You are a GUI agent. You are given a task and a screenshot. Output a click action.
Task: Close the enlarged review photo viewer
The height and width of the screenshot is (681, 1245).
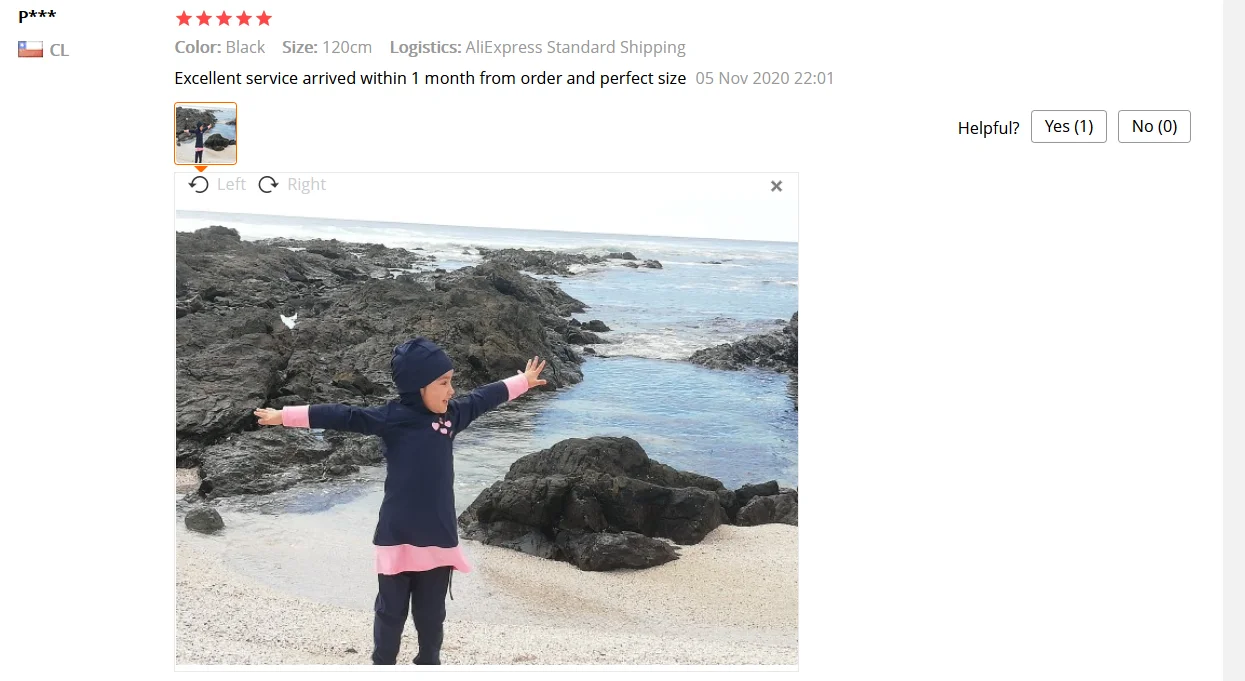pyautogui.click(x=776, y=186)
